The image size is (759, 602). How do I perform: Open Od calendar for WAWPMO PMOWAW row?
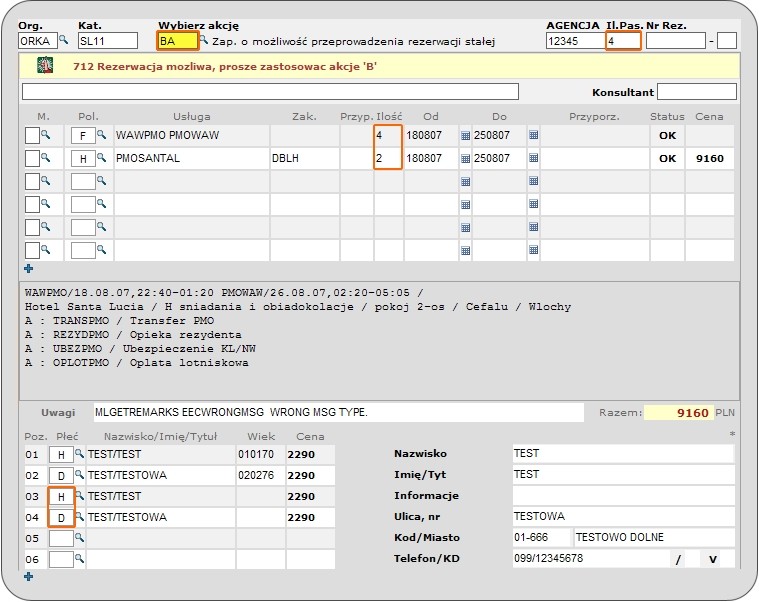click(x=465, y=135)
